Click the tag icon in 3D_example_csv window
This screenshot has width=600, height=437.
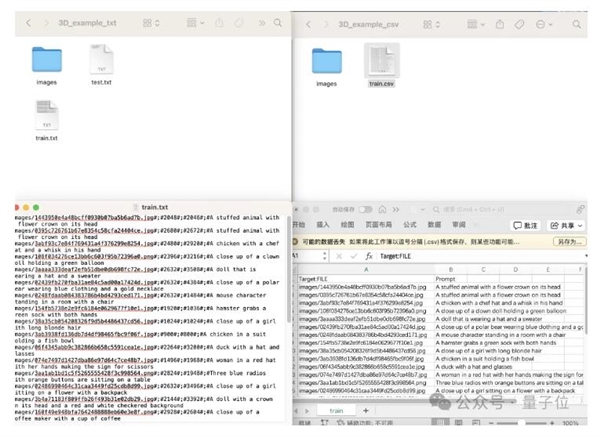click(519, 24)
